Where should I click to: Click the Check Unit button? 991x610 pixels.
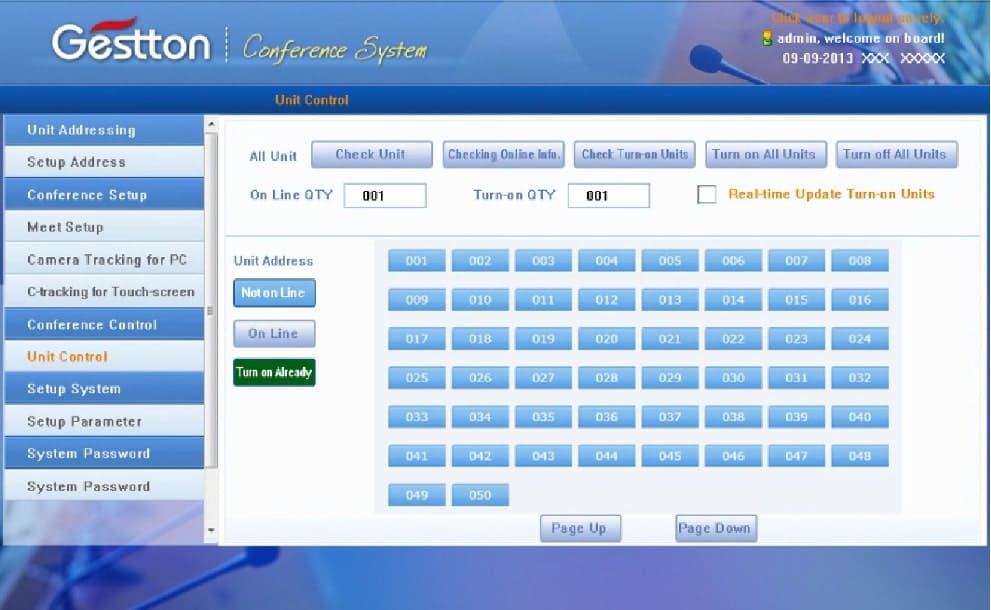372,154
